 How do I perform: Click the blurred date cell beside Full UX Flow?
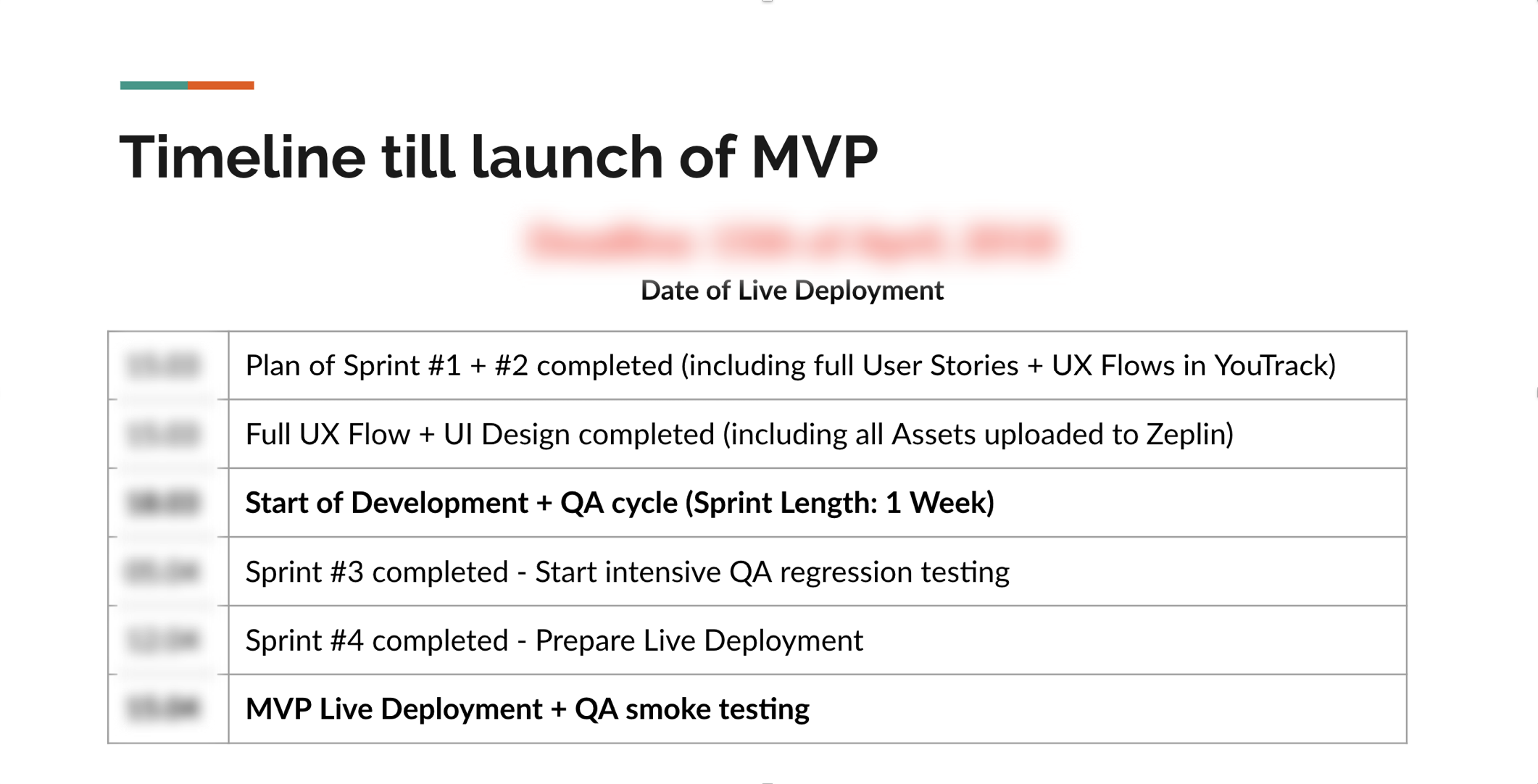(163, 434)
